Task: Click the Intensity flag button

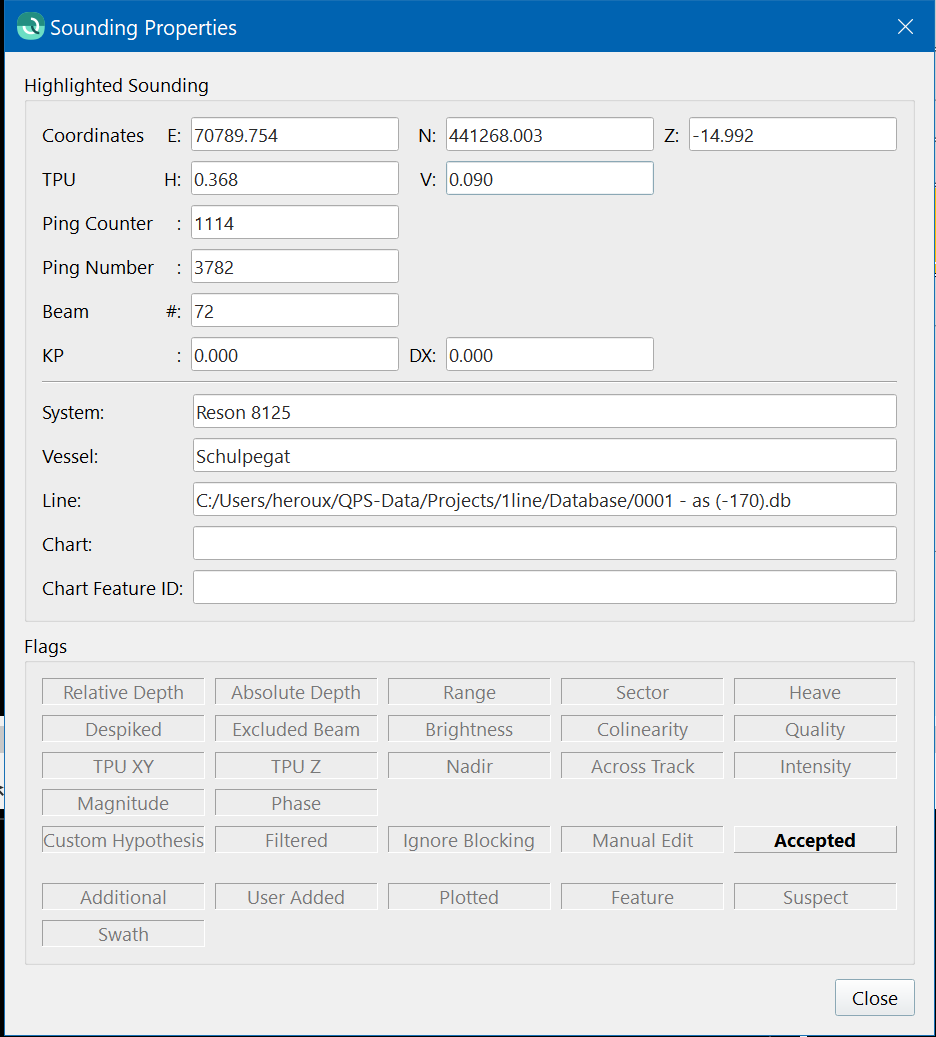Action: 815,766
